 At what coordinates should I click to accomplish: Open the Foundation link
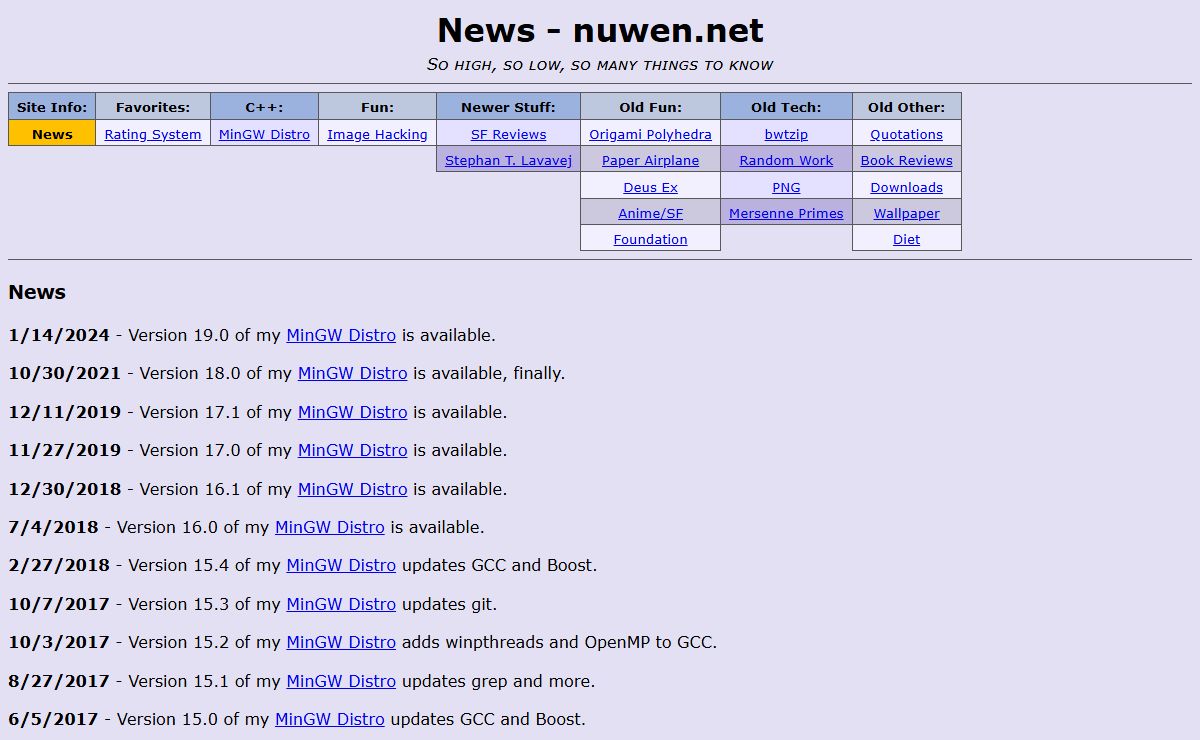point(650,239)
